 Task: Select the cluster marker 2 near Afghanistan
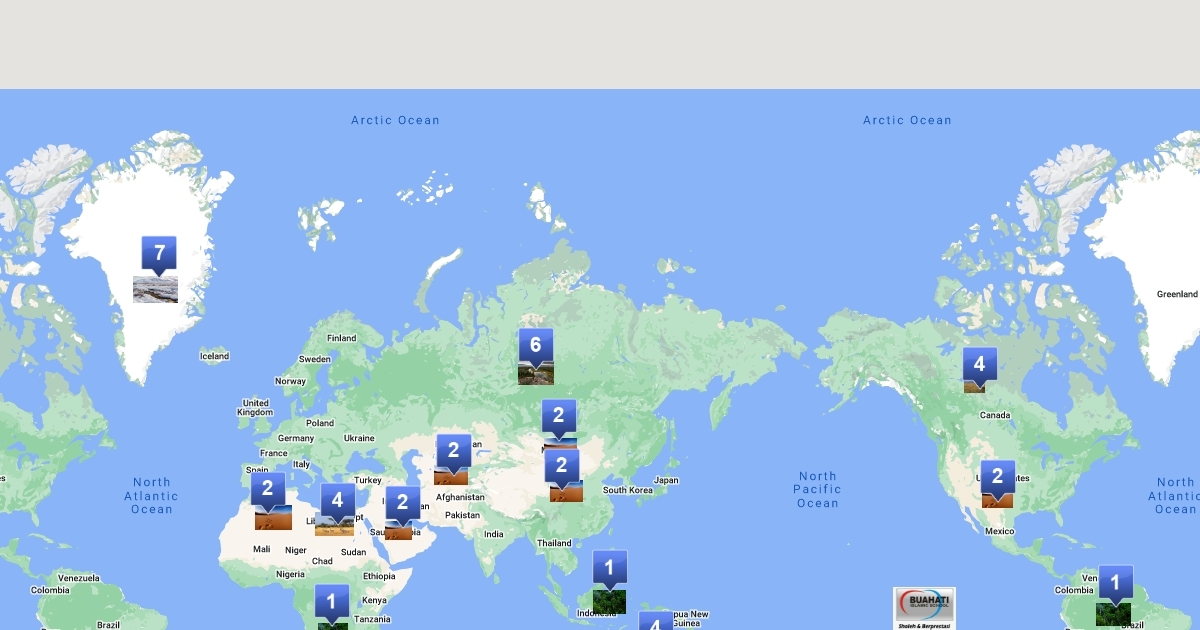point(453,451)
